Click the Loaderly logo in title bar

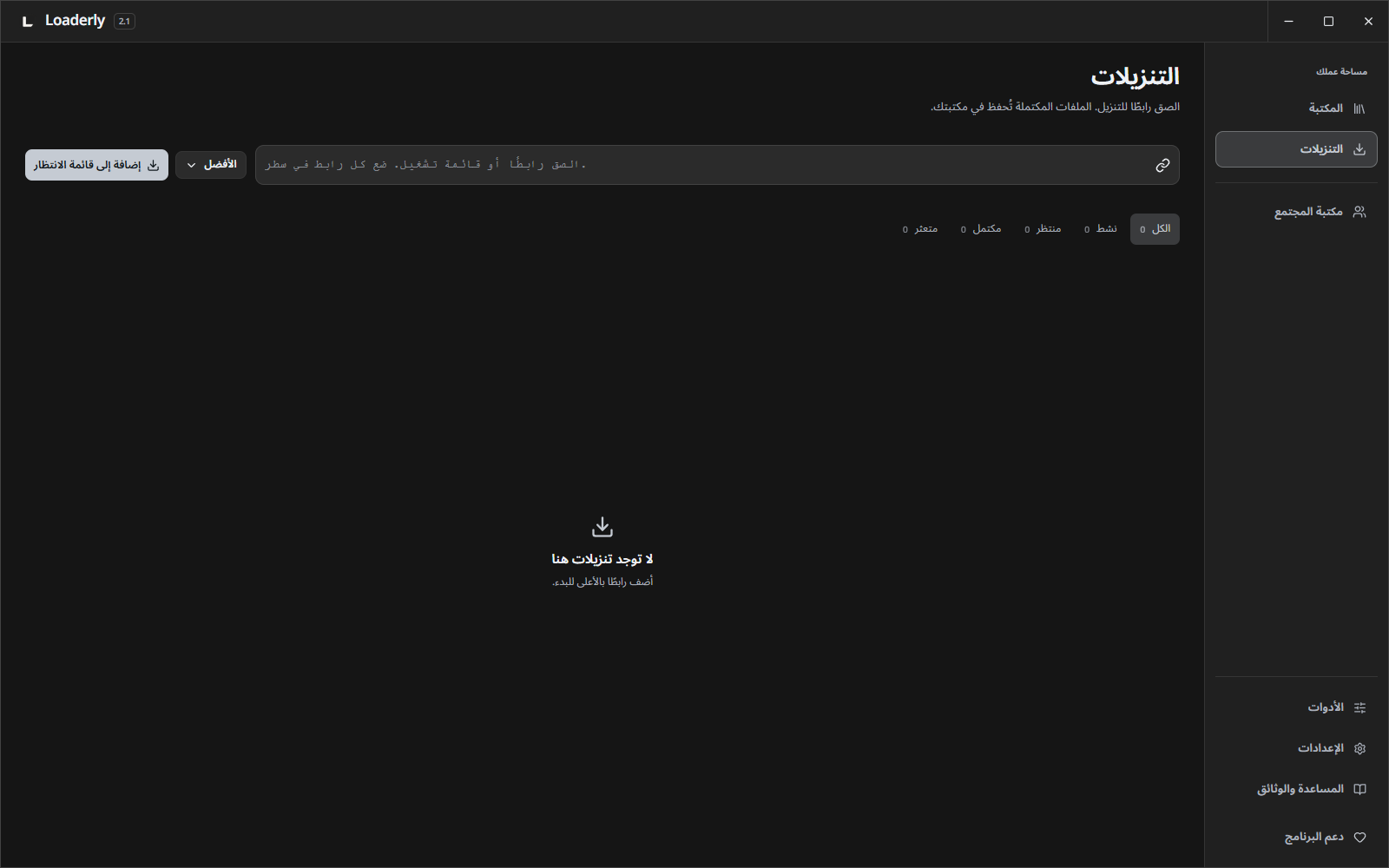[28, 21]
